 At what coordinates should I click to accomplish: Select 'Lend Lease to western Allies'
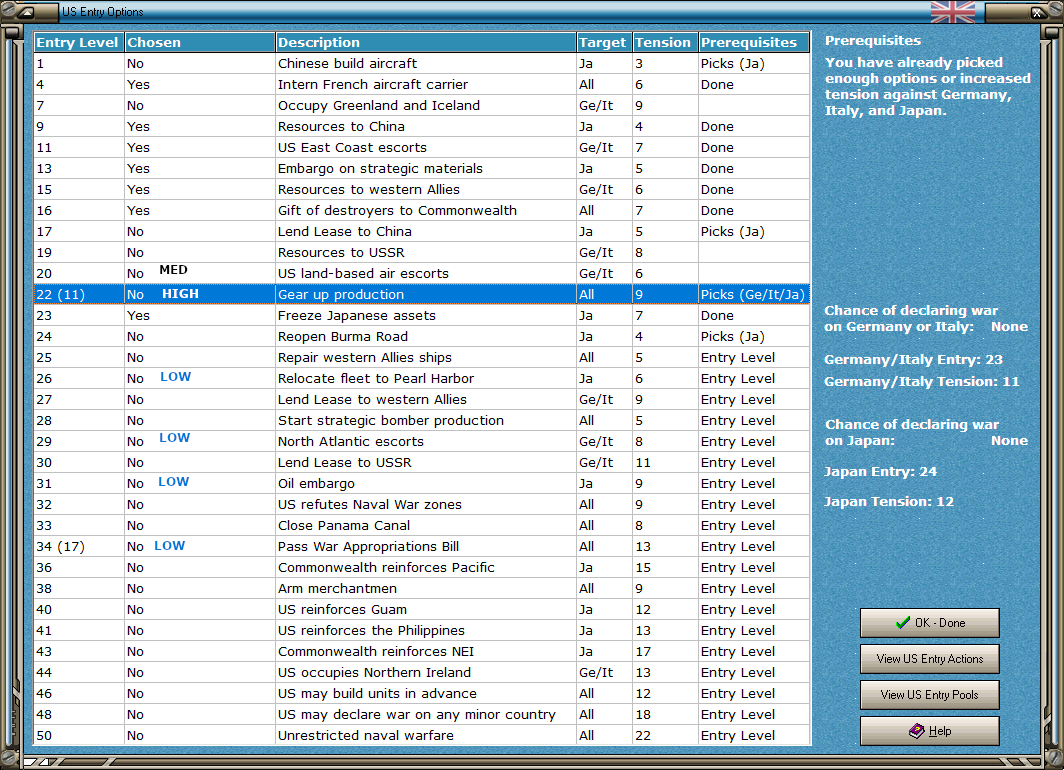pyautogui.click(x=422, y=400)
